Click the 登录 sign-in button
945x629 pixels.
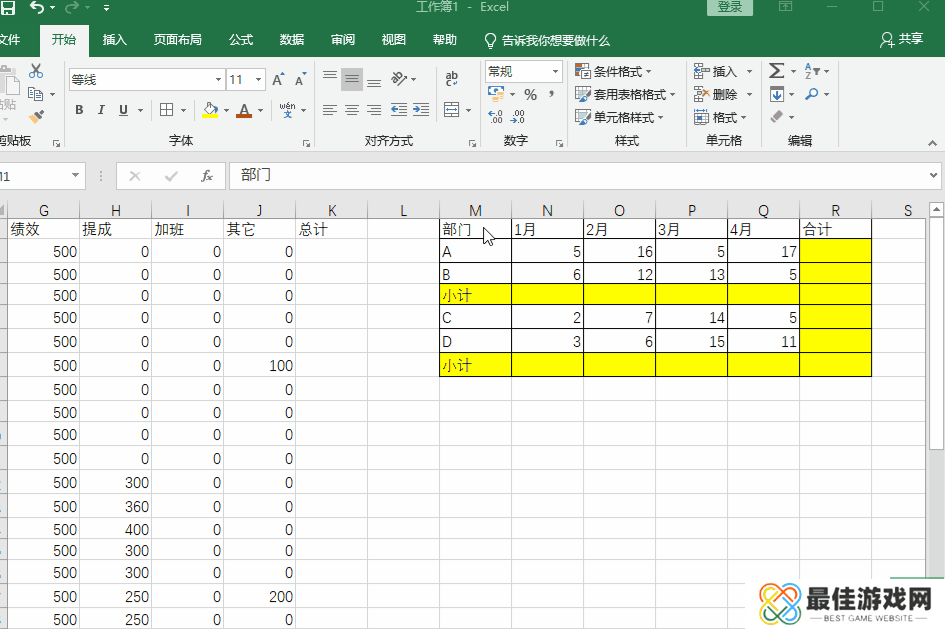[x=730, y=7]
